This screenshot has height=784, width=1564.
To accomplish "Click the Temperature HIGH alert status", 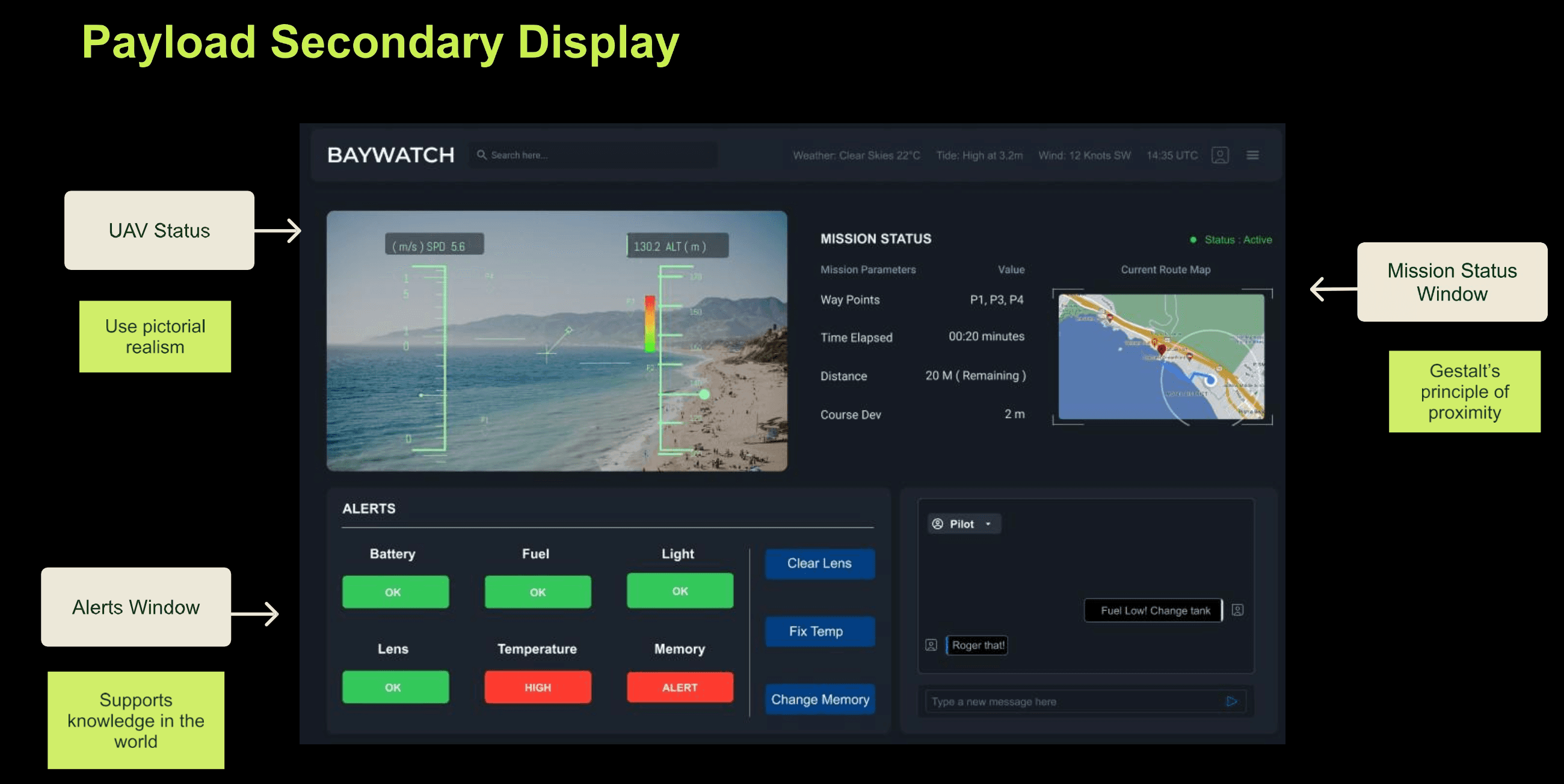I will click(x=537, y=687).
